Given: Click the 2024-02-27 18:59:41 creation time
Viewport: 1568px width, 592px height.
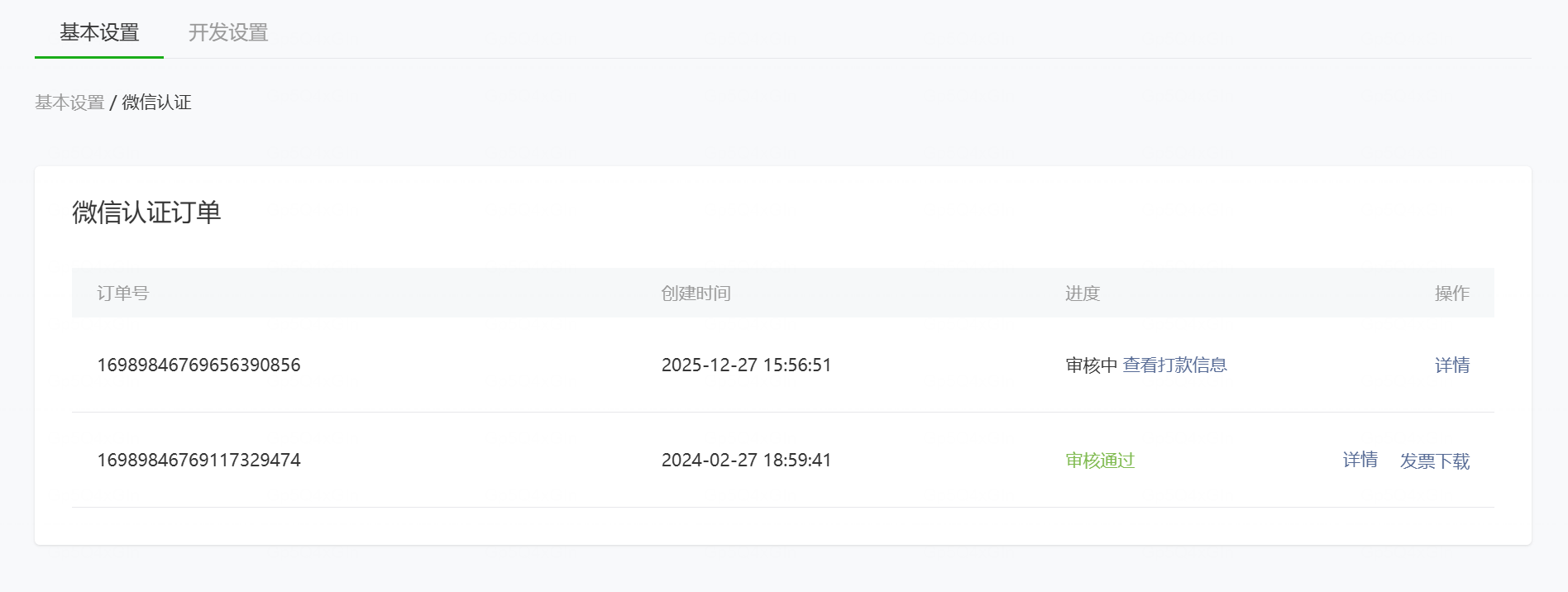Looking at the screenshot, I should pyautogui.click(x=746, y=461).
